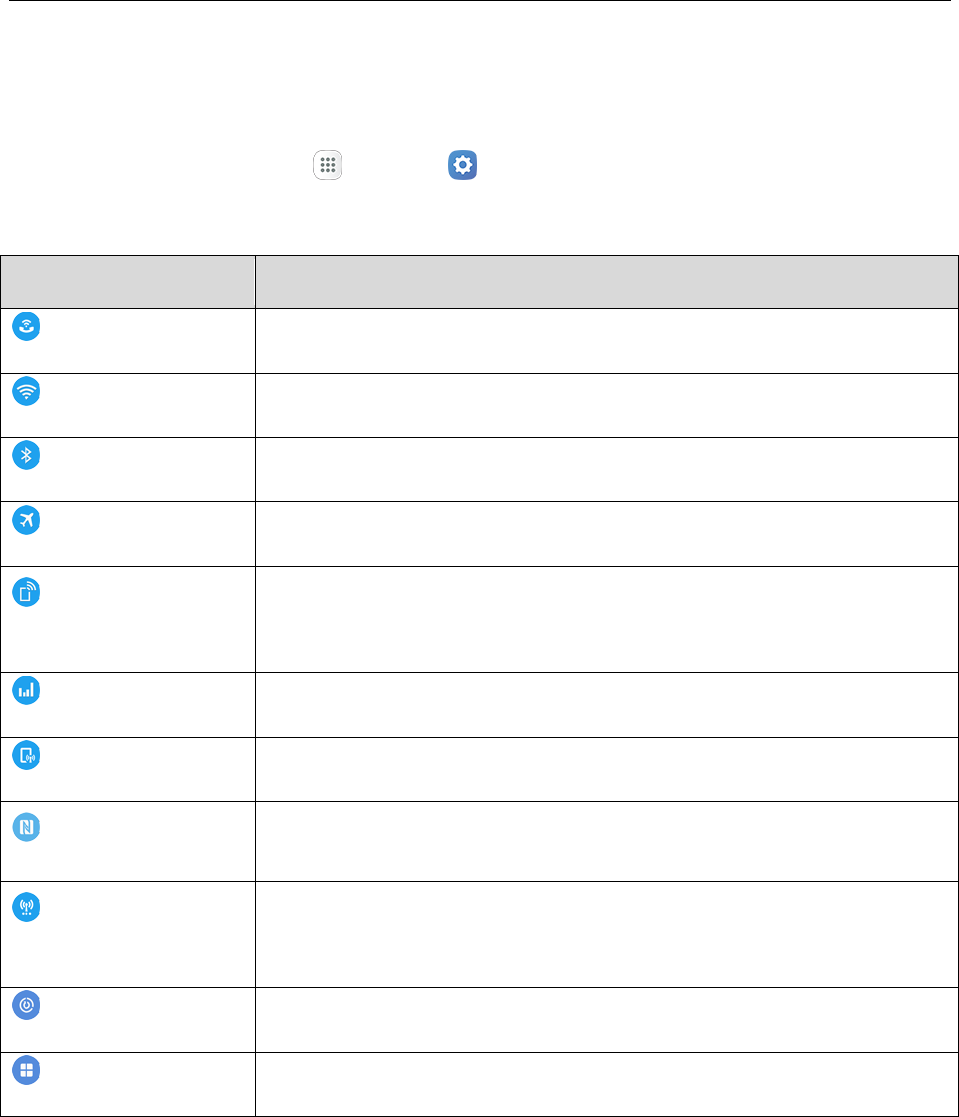The width and height of the screenshot is (959, 1117).
Task: Click the Smart Manager power icon
Action: [x=27, y=1006]
